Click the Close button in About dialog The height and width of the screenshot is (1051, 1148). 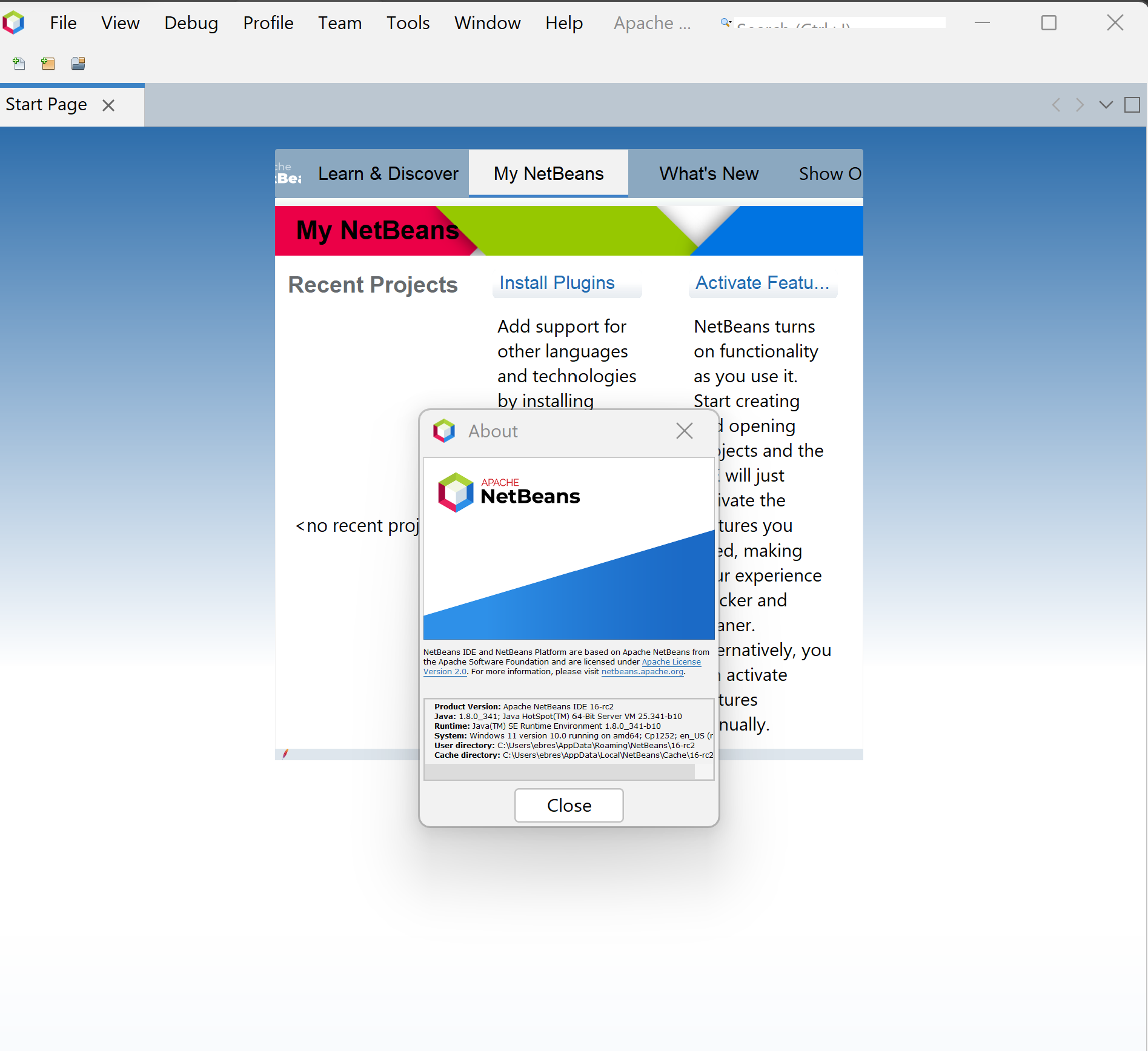[569, 805]
